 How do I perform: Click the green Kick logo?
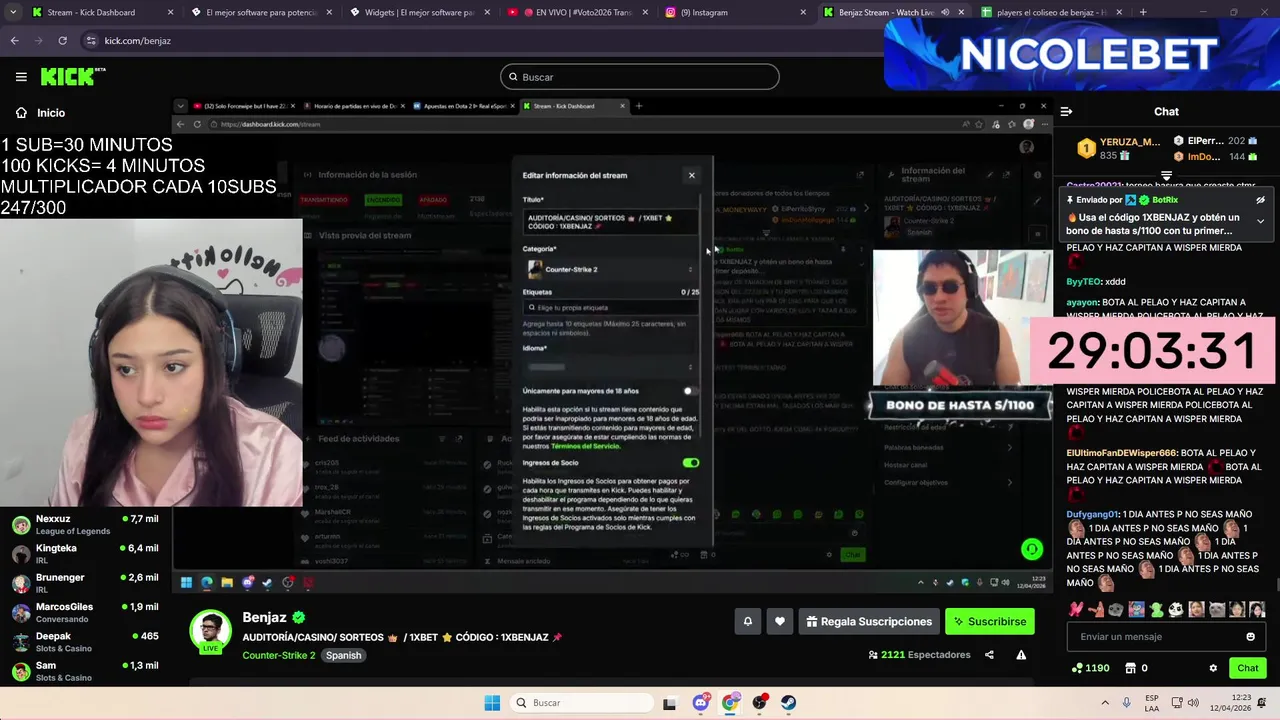(72, 77)
